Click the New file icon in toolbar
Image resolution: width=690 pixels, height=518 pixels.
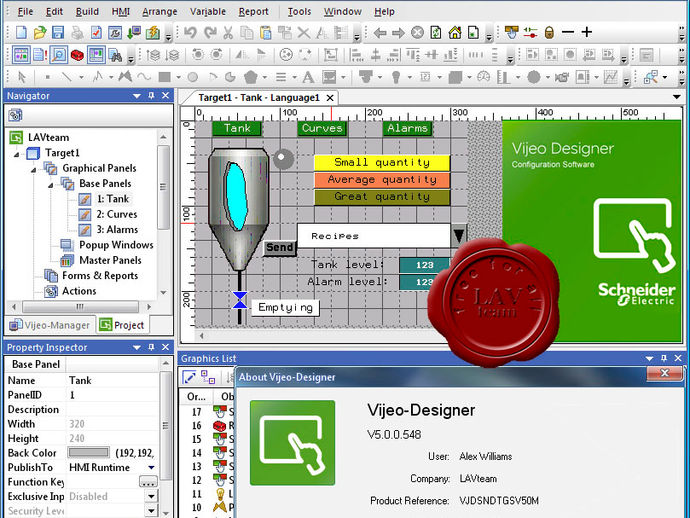(x=21, y=33)
